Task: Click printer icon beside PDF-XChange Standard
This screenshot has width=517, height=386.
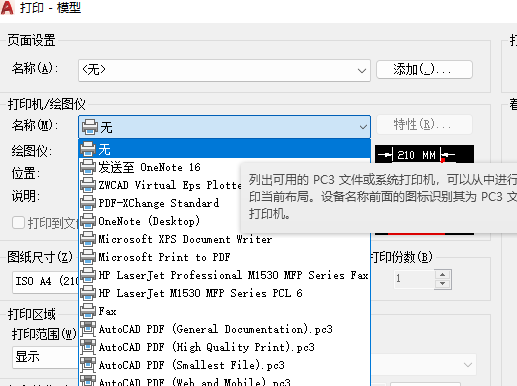Action: [x=88, y=203]
